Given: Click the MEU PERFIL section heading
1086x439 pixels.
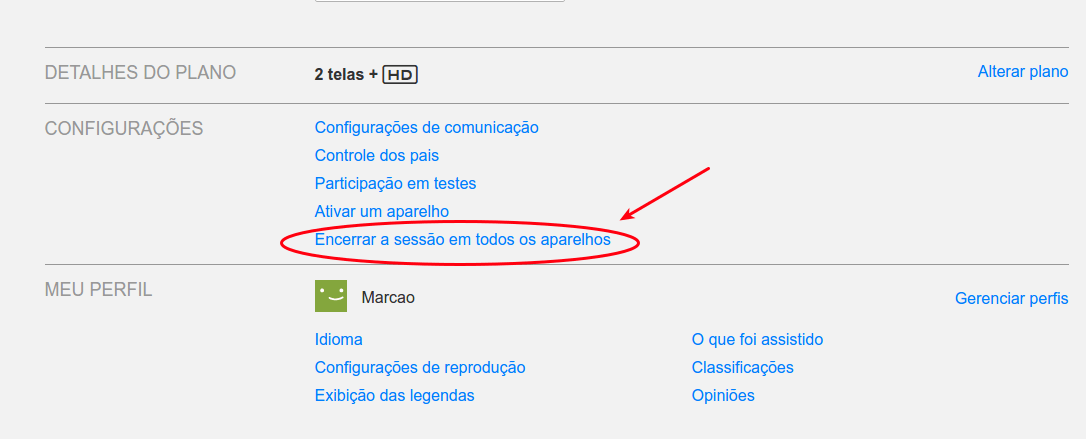Looking at the screenshot, I should pyautogui.click(x=98, y=289).
